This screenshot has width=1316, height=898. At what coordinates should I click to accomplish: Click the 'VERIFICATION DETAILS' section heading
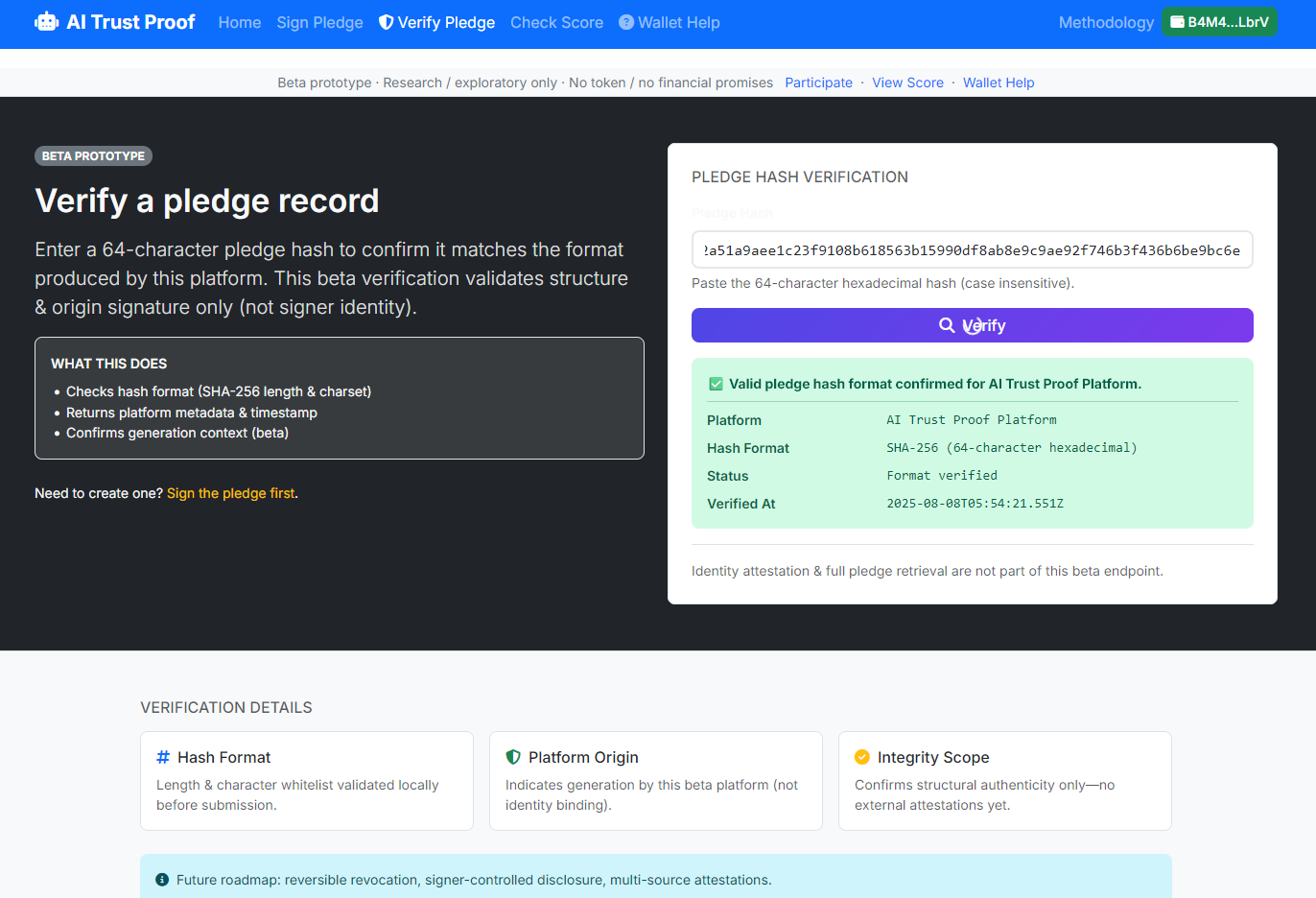(x=226, y=707)
